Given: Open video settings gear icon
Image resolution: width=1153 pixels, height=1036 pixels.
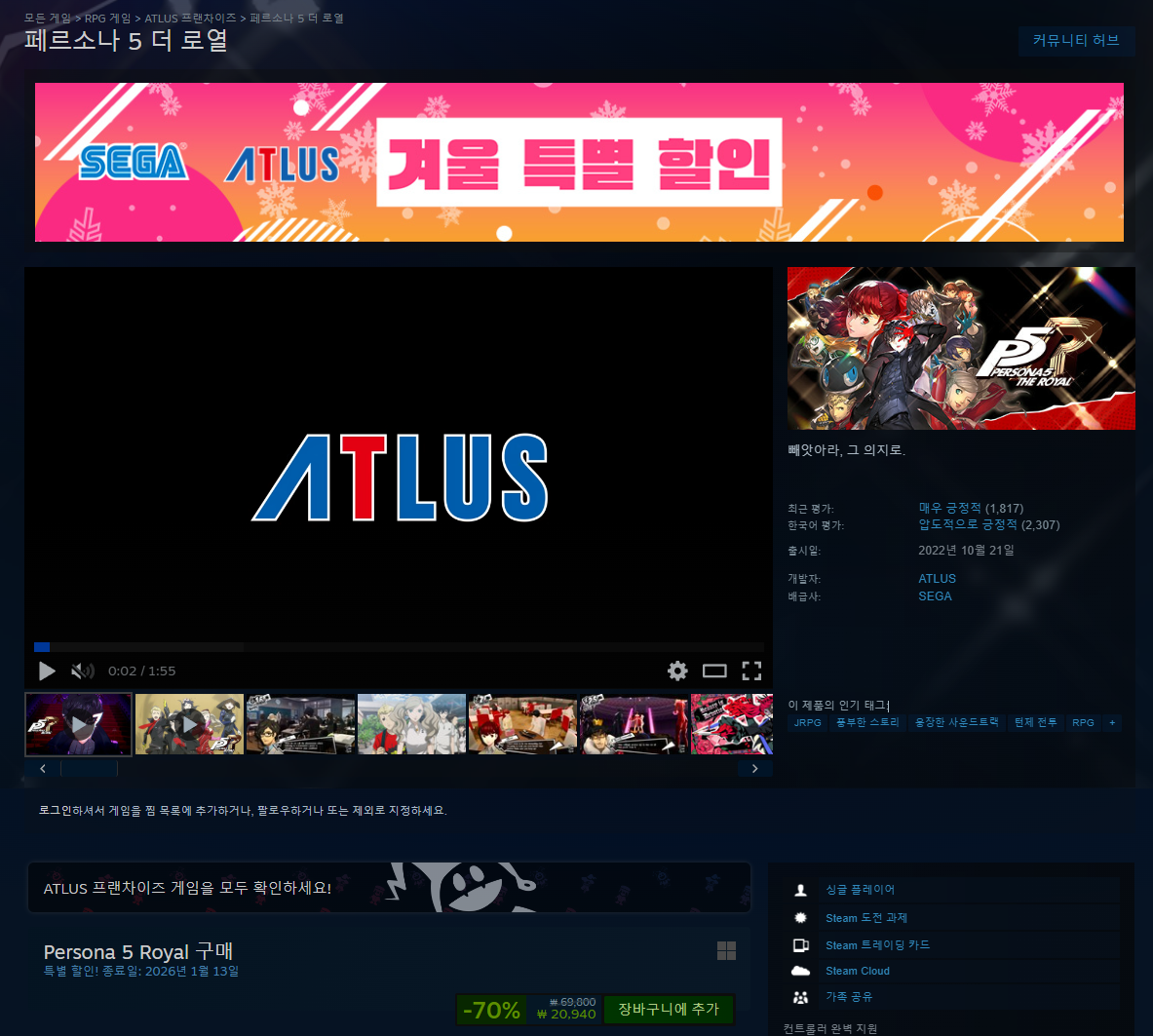Looking at the screenshot, I should pos(677,671).
